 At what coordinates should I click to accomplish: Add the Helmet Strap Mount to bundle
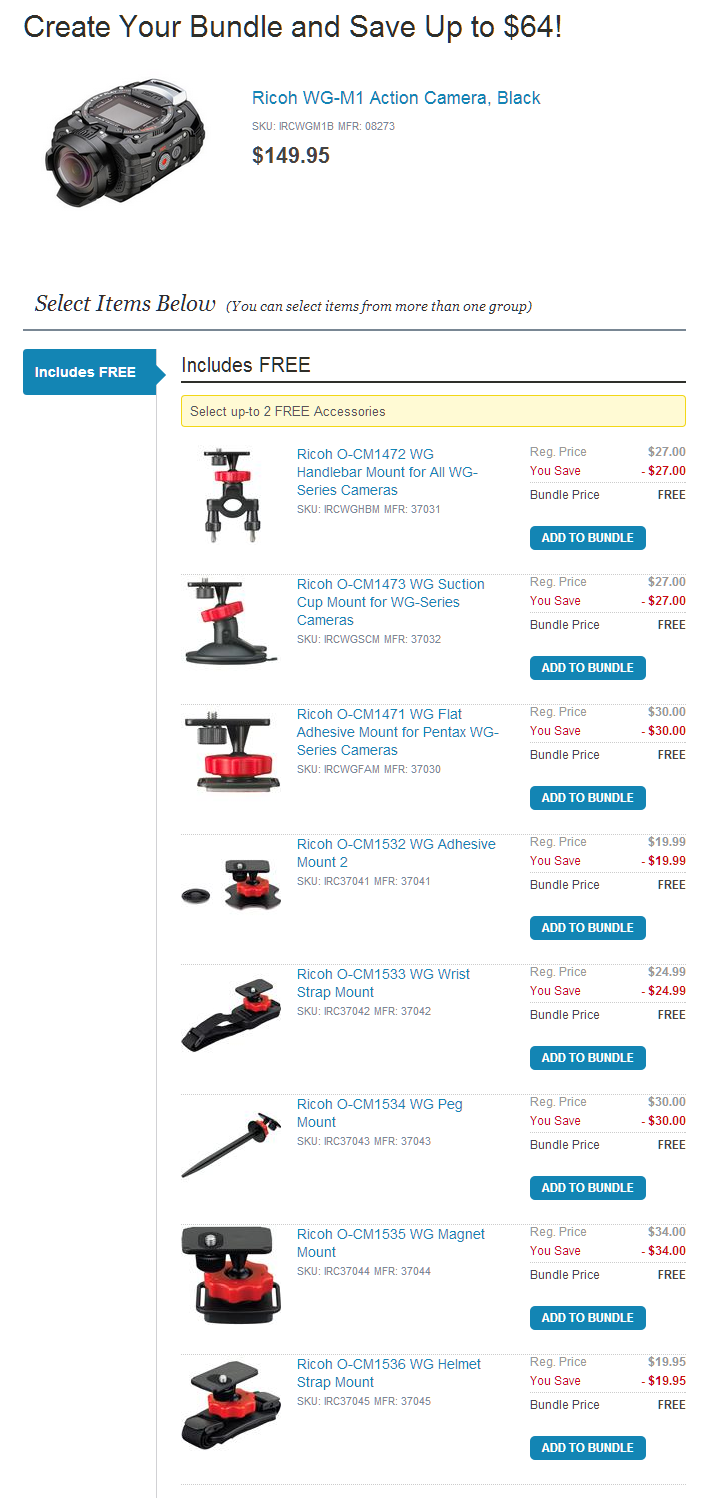(588, 1448)
